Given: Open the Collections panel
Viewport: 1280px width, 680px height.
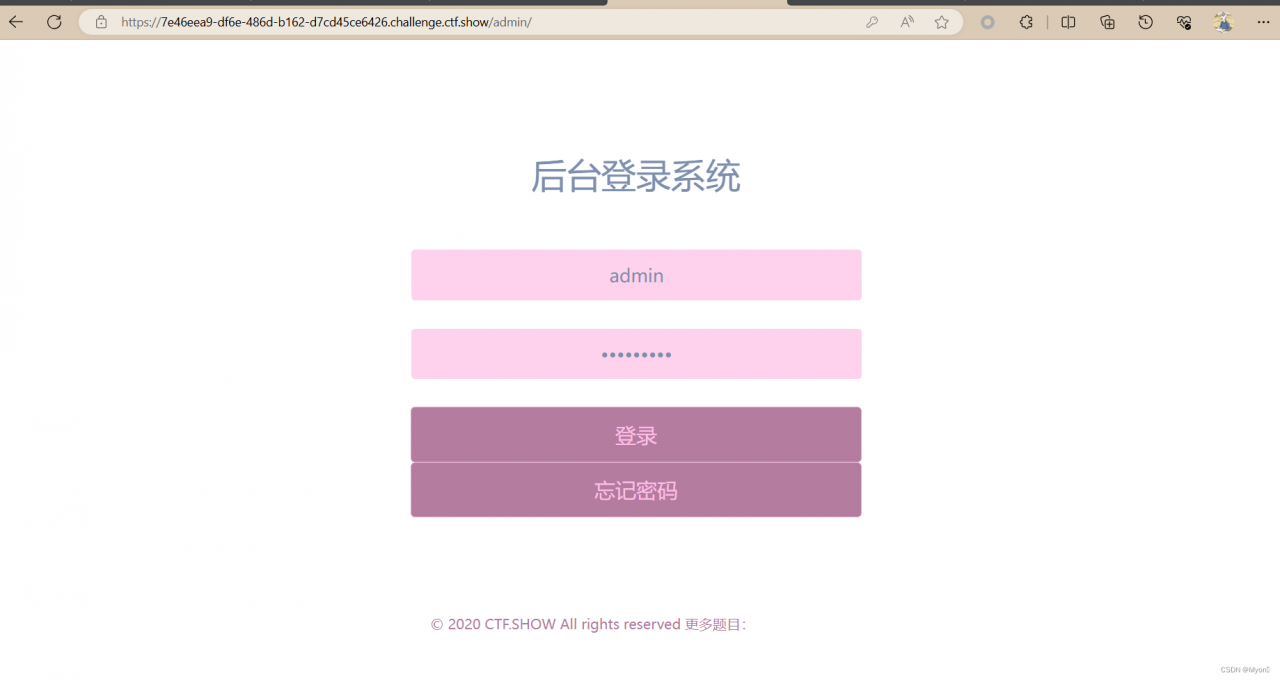Looking at the screenshot, I should click(x=1107, y=21).
